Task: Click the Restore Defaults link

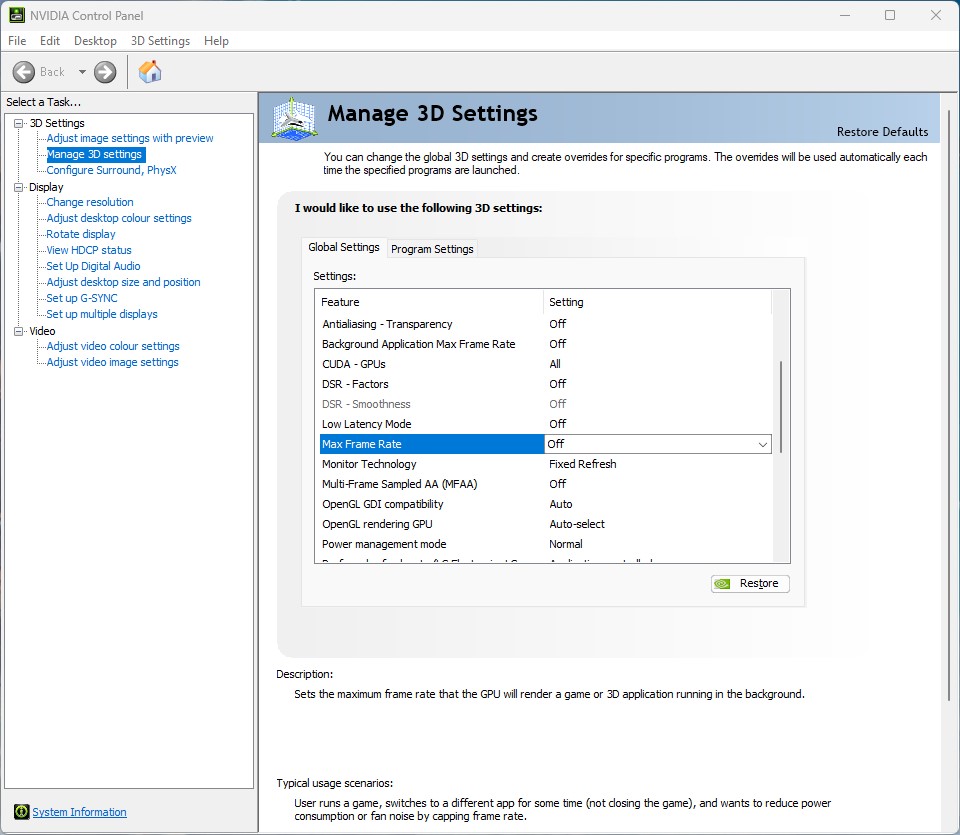Action: 882,132
